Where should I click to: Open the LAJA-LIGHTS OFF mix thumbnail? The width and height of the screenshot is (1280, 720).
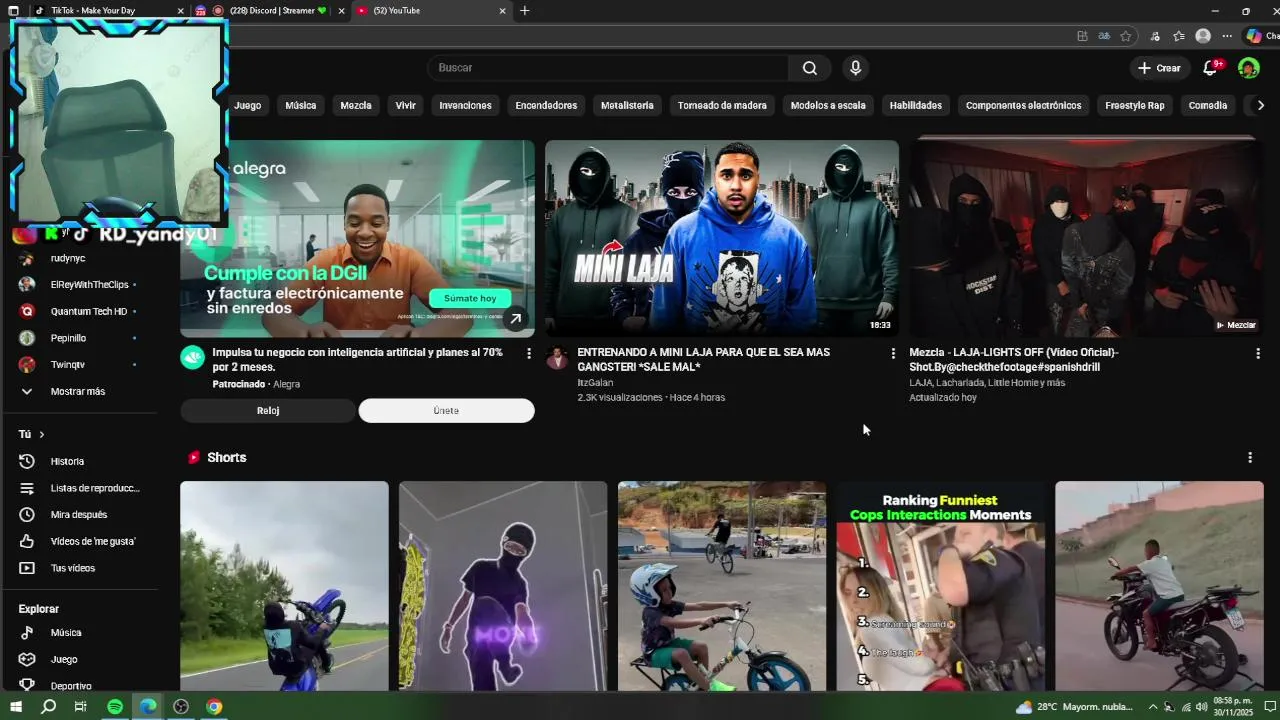pyautogui.click(x=1086, y=238)
